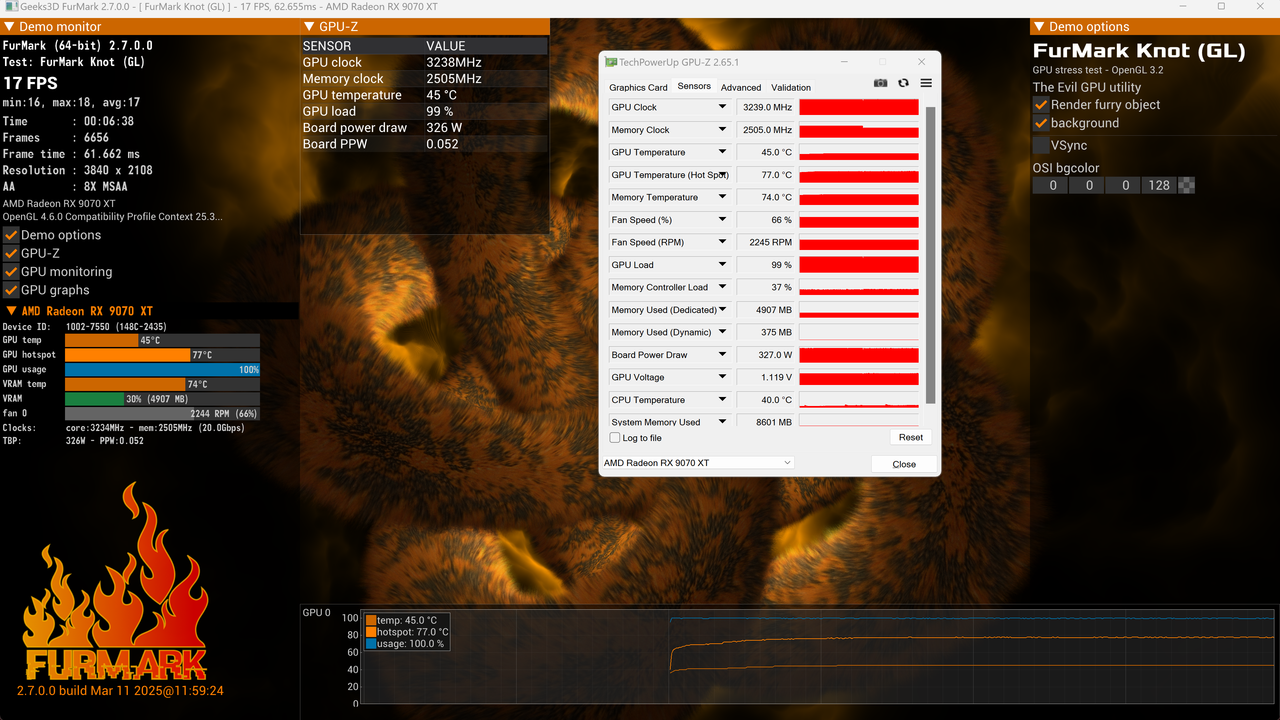Click the build date text under FurMark logo

(120, 691)
